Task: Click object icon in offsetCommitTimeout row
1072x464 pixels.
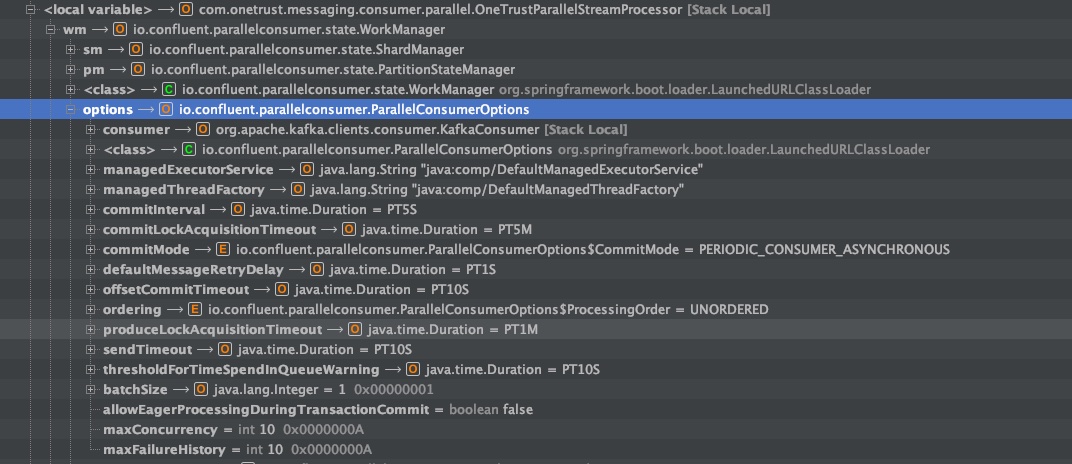Action: 282,290
